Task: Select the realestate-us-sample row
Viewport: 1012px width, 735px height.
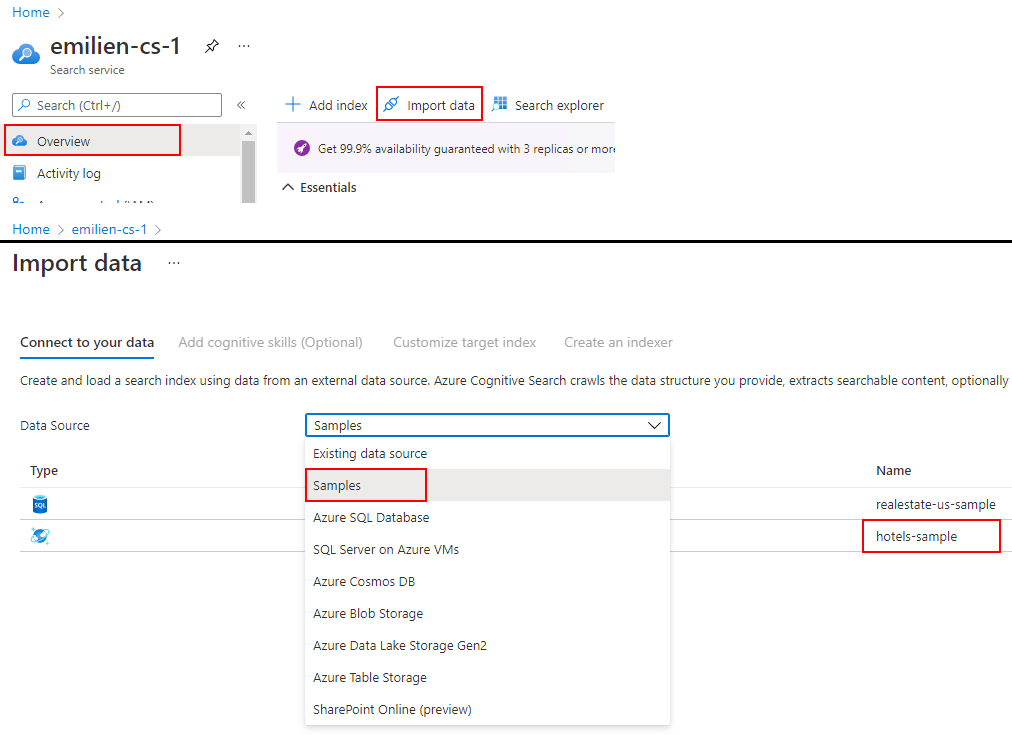Action: (x=516, y=504)
